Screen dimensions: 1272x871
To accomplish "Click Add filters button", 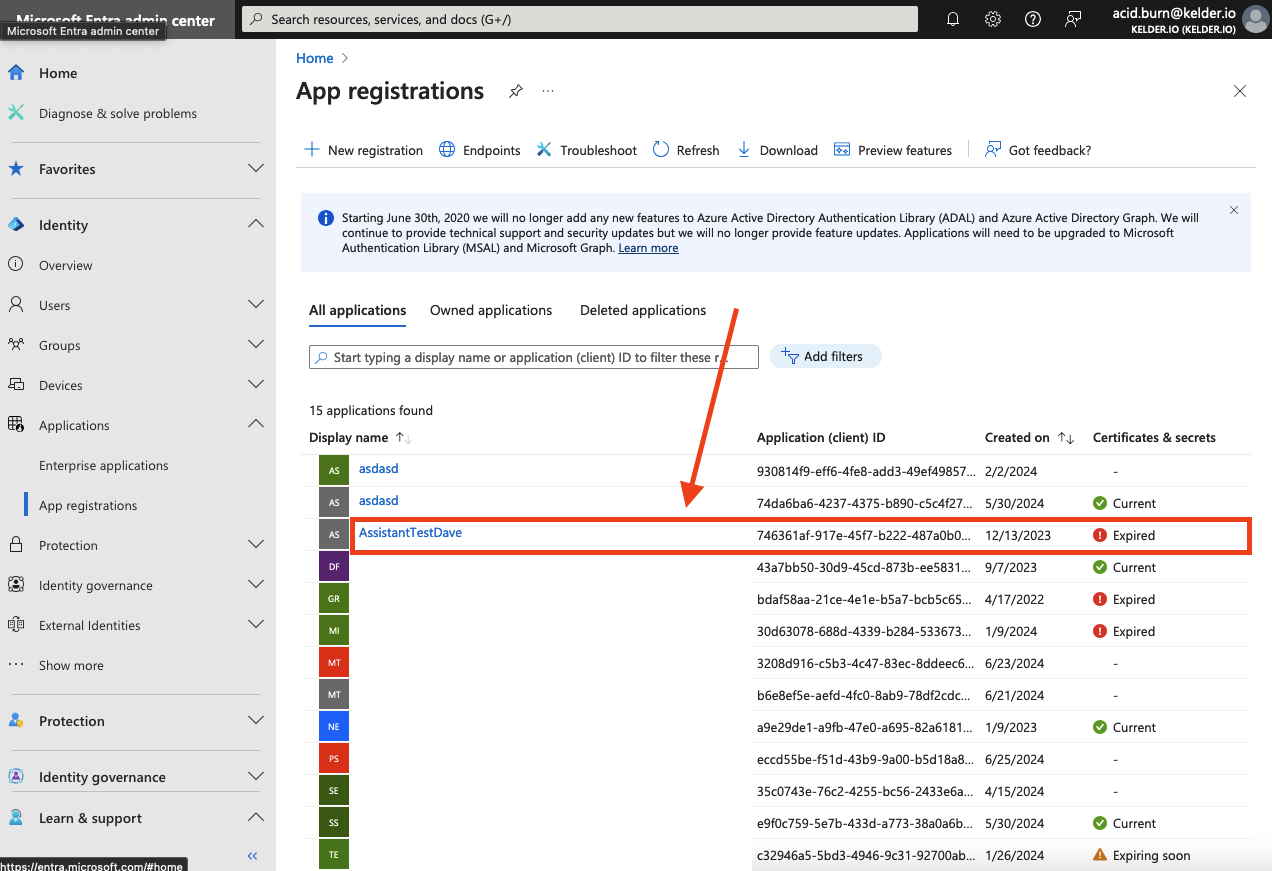I will coord(825,356).
